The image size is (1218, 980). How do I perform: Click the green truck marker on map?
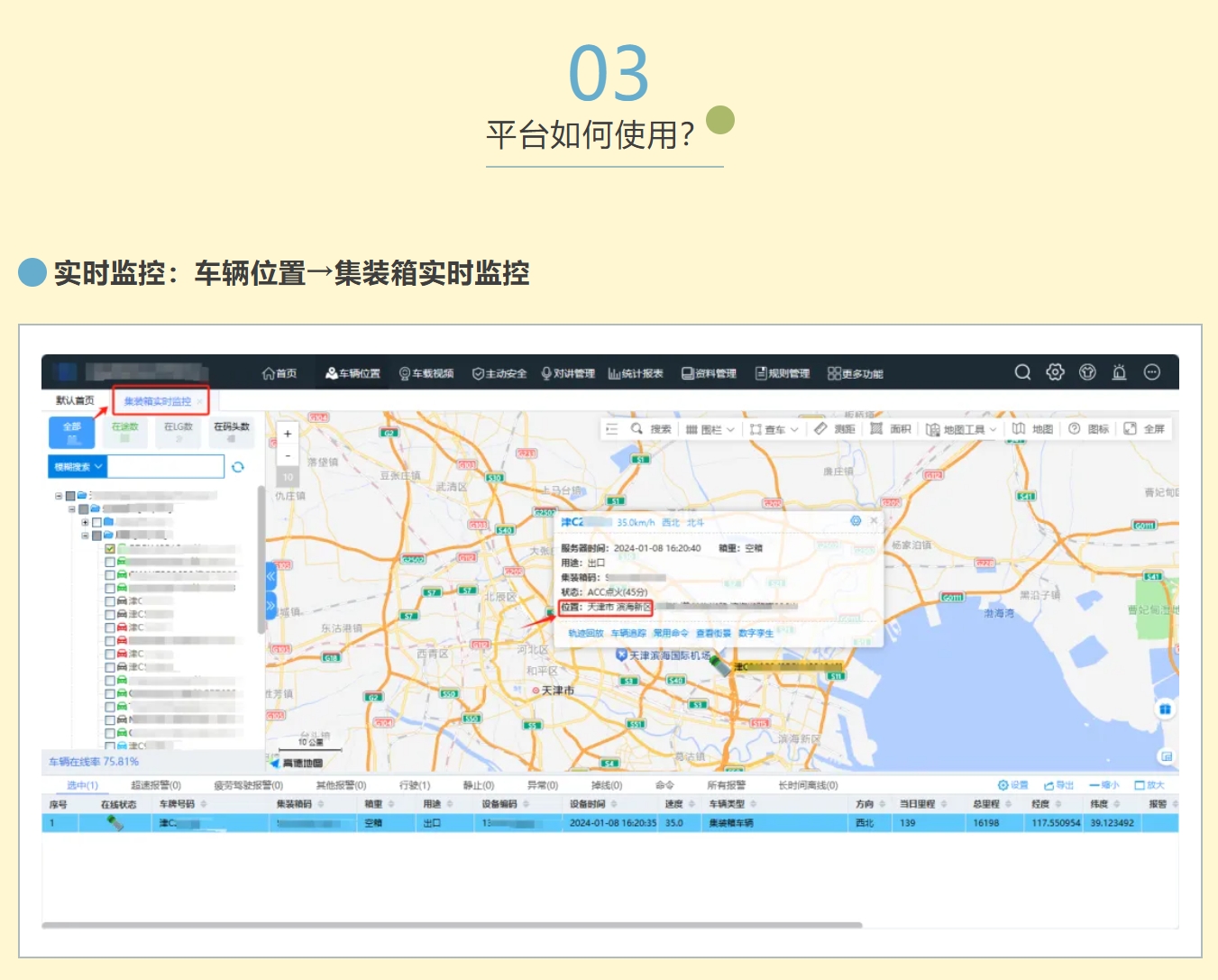click(x=719, y=665)
